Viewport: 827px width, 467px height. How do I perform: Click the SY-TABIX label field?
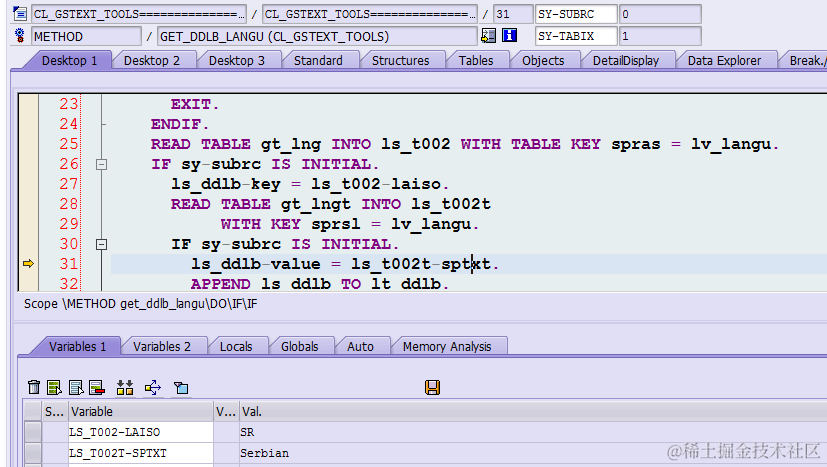click(576, 36)
